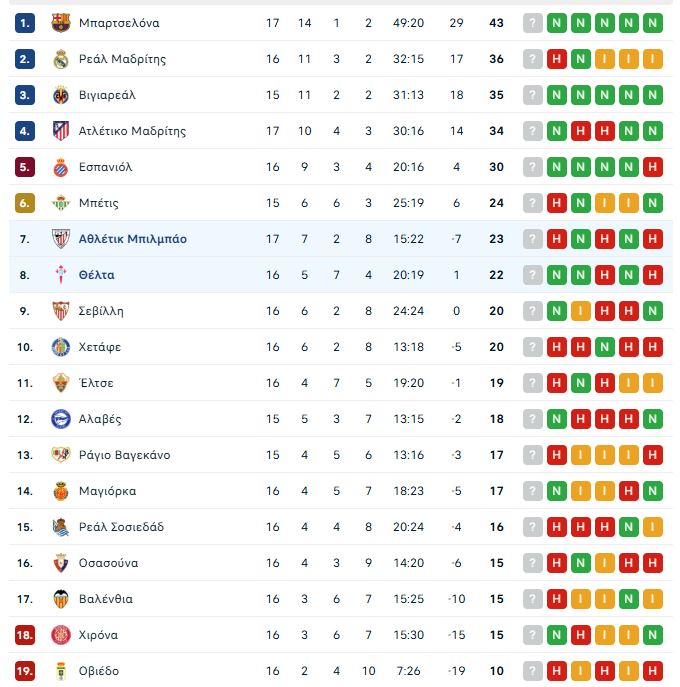The width and height of the screenshot is (680, 687).
Task: Open the Real Madrid crest icon
Action: coord(61,59)
